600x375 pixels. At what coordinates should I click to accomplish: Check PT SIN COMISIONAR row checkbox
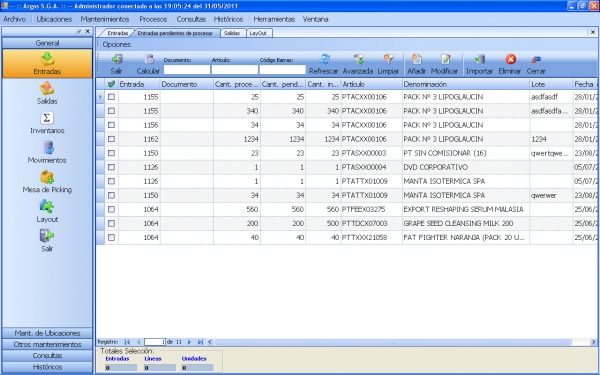[x=111, y=153]
